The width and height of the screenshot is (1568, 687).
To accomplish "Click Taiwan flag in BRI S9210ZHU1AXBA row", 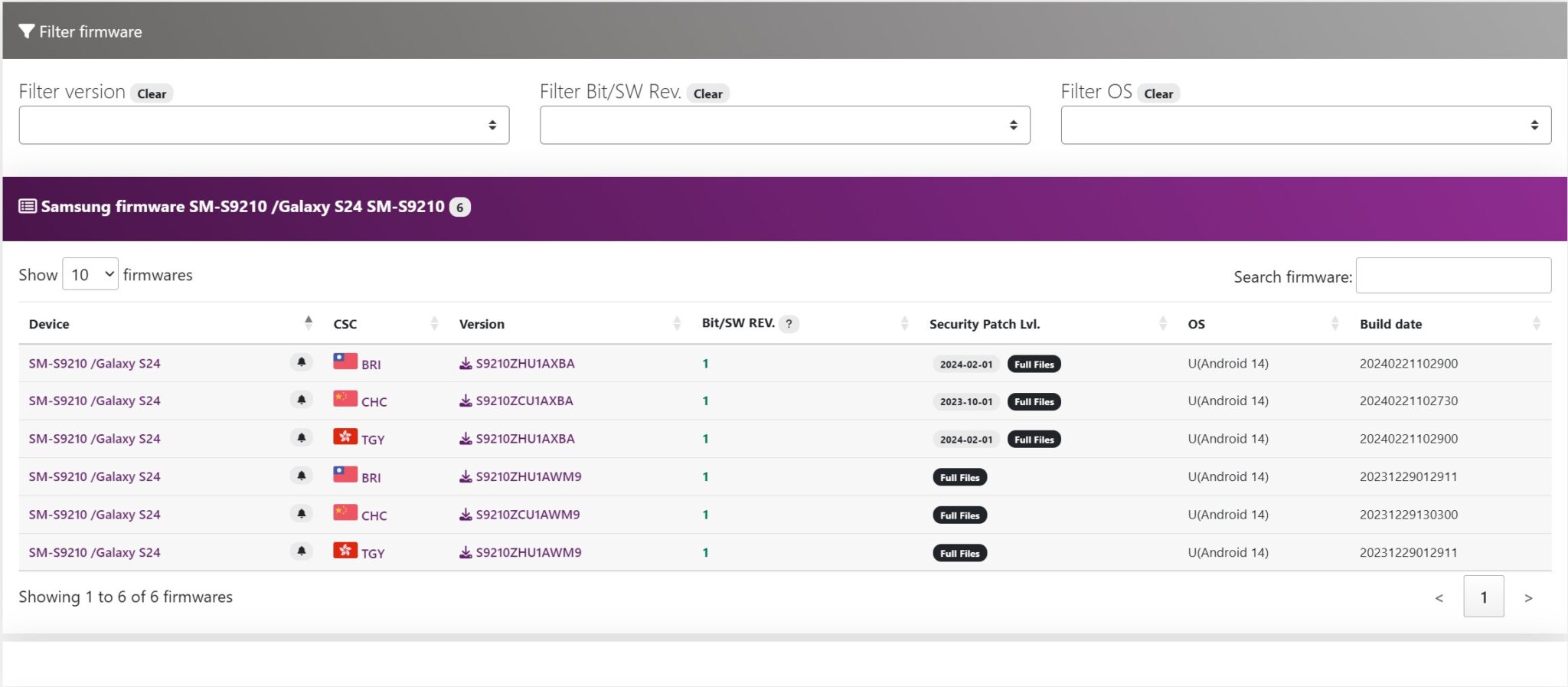I will [345, 361].
